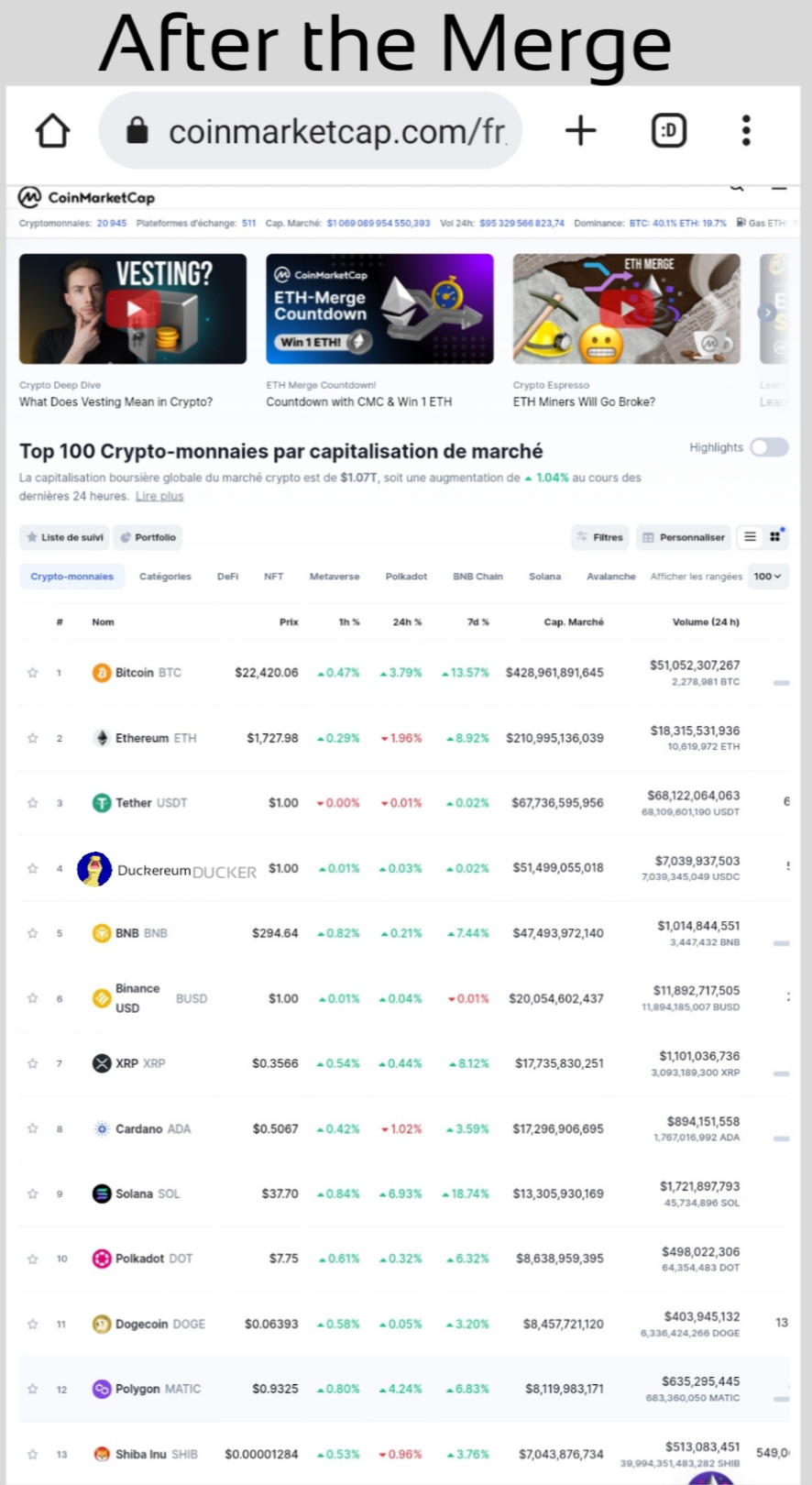Click the Solana coin icon

pos(102,1193)
